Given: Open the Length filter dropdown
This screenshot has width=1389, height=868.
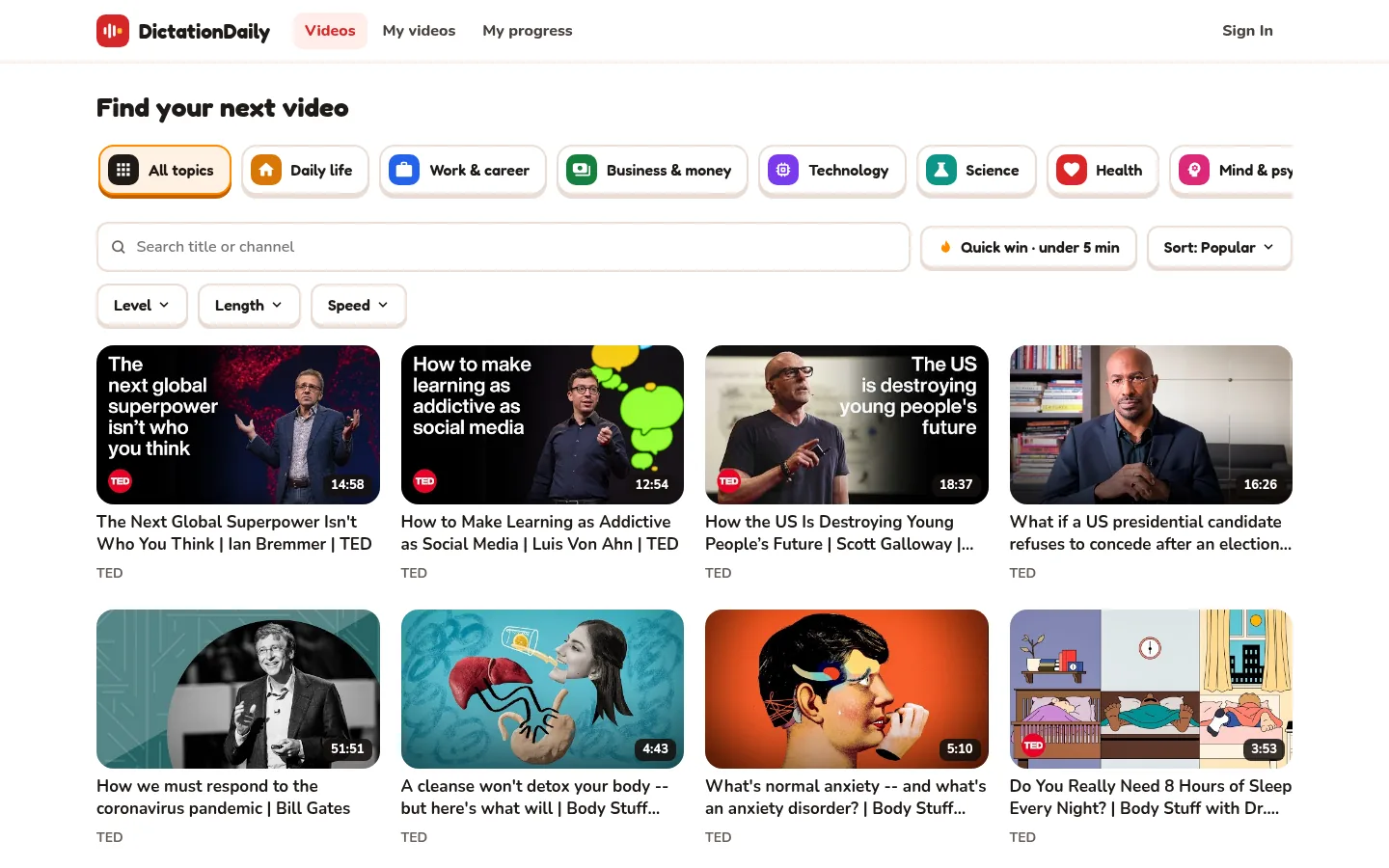Looking at the screenshot, I should click(x=249, y=305).
